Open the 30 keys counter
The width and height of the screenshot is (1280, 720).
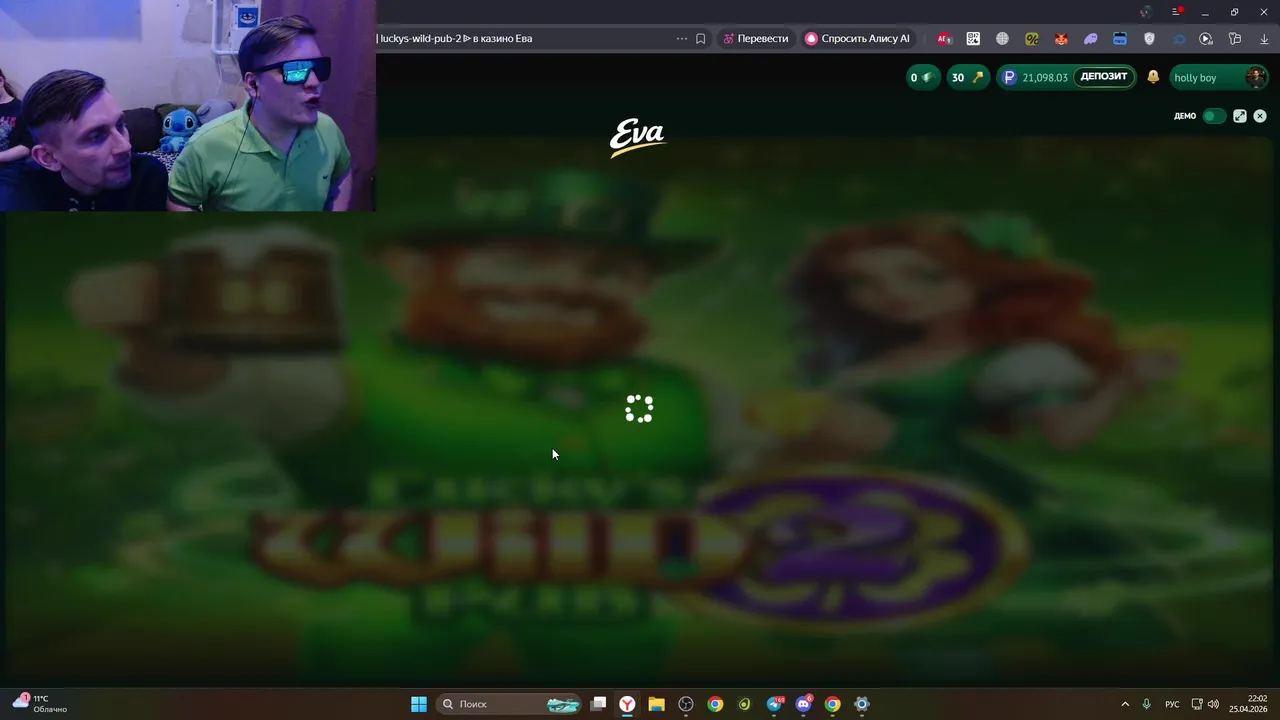pos(967,77)
